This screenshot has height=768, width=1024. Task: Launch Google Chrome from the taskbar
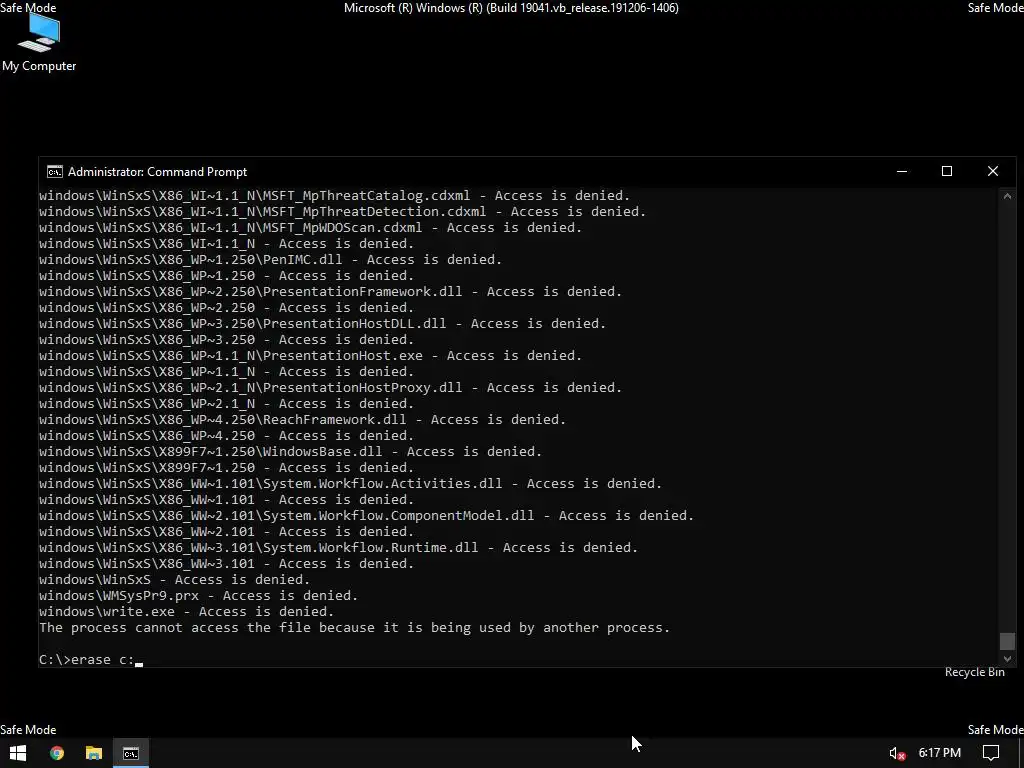[57, 753]
